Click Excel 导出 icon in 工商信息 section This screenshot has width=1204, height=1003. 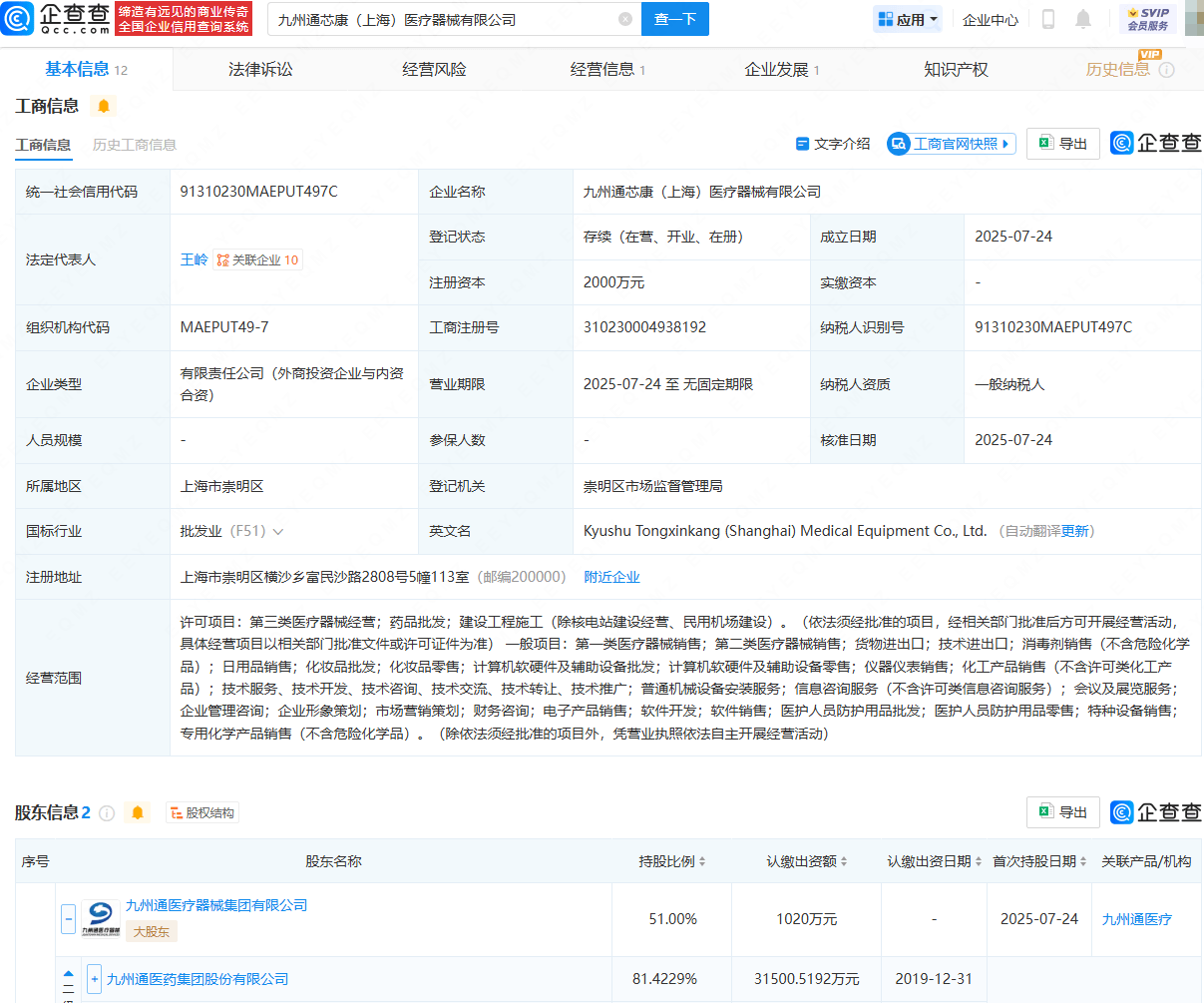(1062, 143)
